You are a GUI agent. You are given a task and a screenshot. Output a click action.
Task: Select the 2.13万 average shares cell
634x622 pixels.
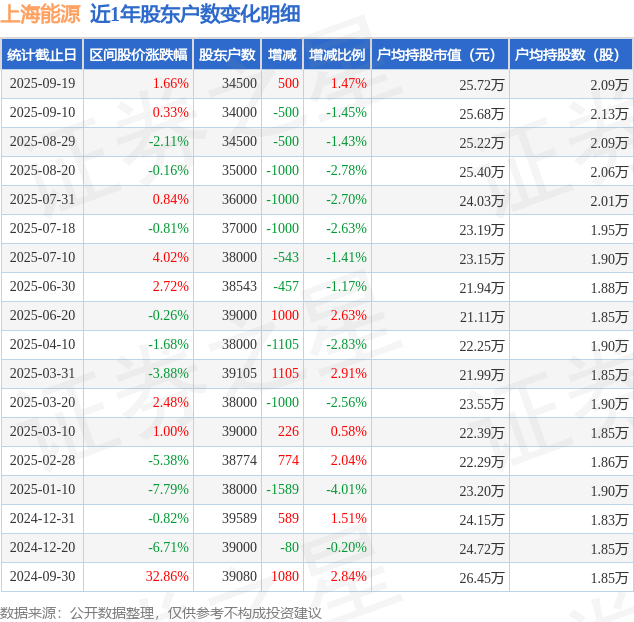click(608, 113)
